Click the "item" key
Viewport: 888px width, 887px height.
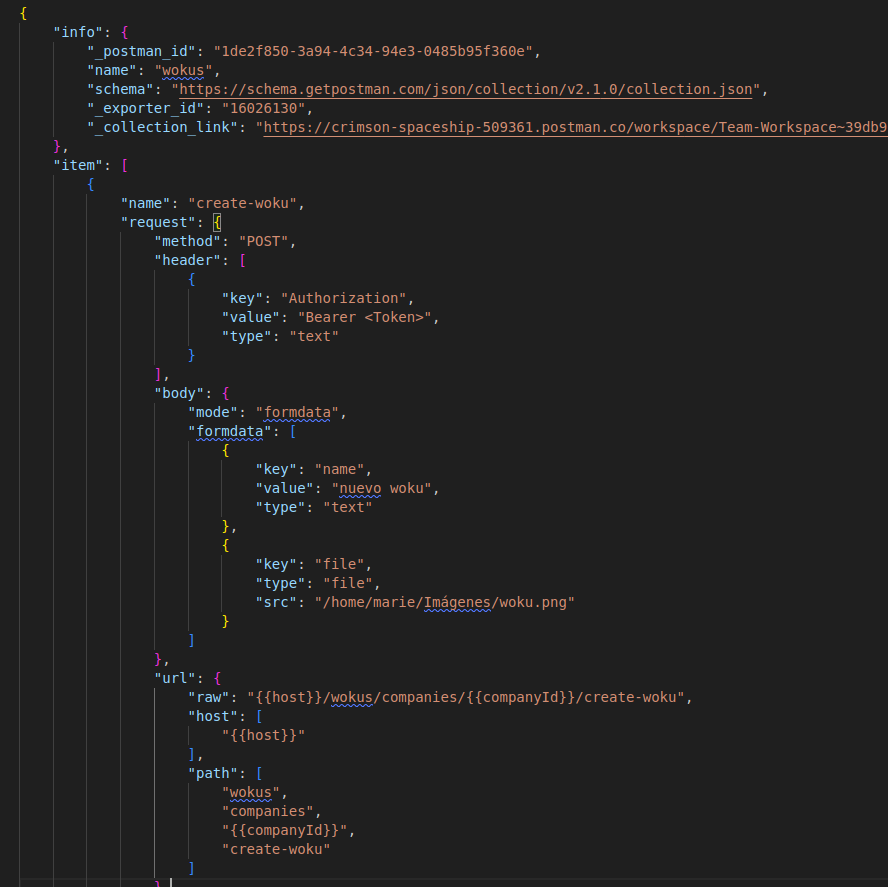click(78, 165)
